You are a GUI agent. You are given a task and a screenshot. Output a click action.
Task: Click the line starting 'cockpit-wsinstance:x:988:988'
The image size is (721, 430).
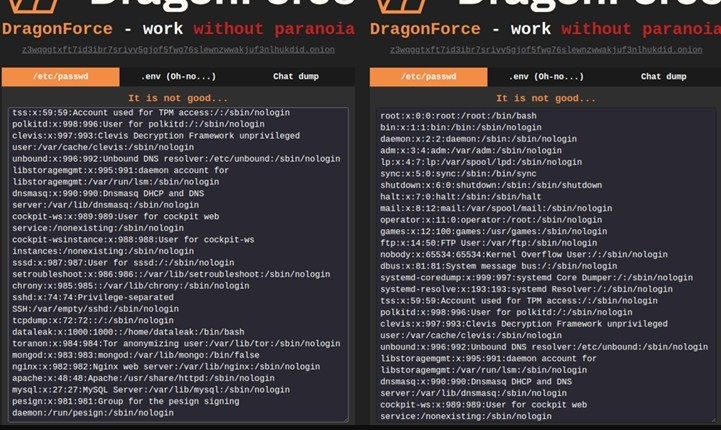pos(133,240)
